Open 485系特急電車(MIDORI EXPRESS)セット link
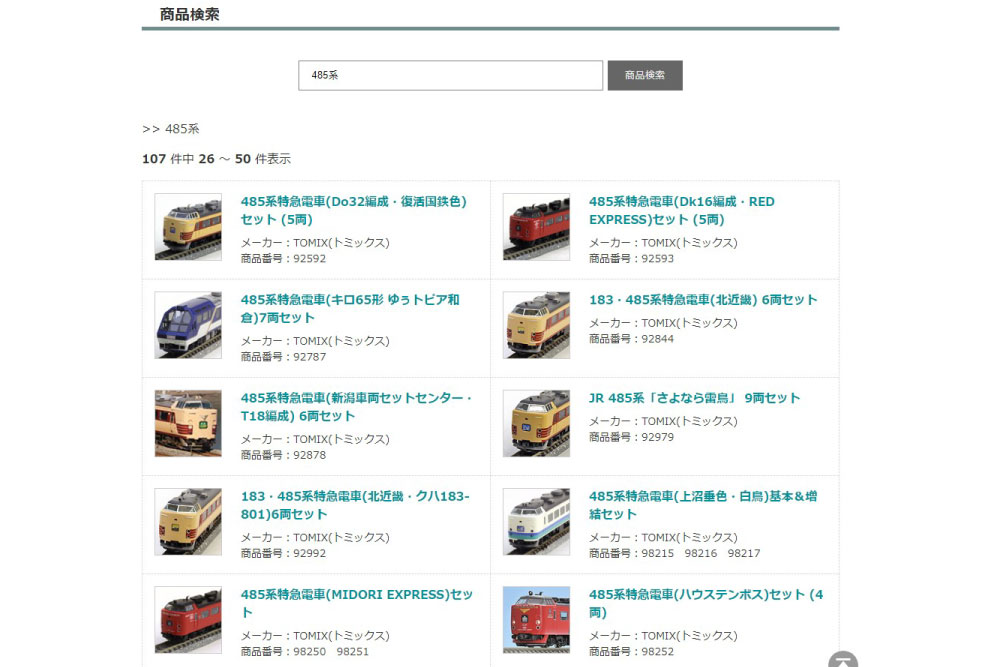Screen dimensions: 1000x667 click(357, 603)
